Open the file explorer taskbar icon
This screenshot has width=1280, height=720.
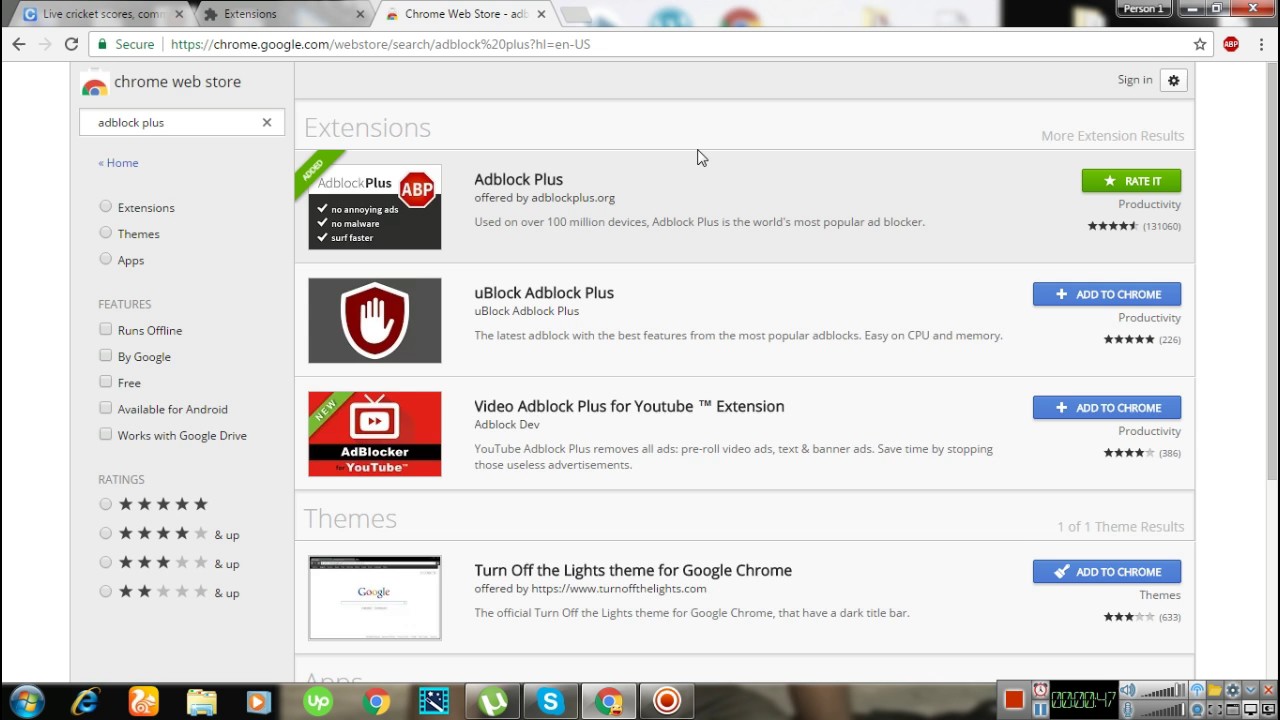(201, 702)
